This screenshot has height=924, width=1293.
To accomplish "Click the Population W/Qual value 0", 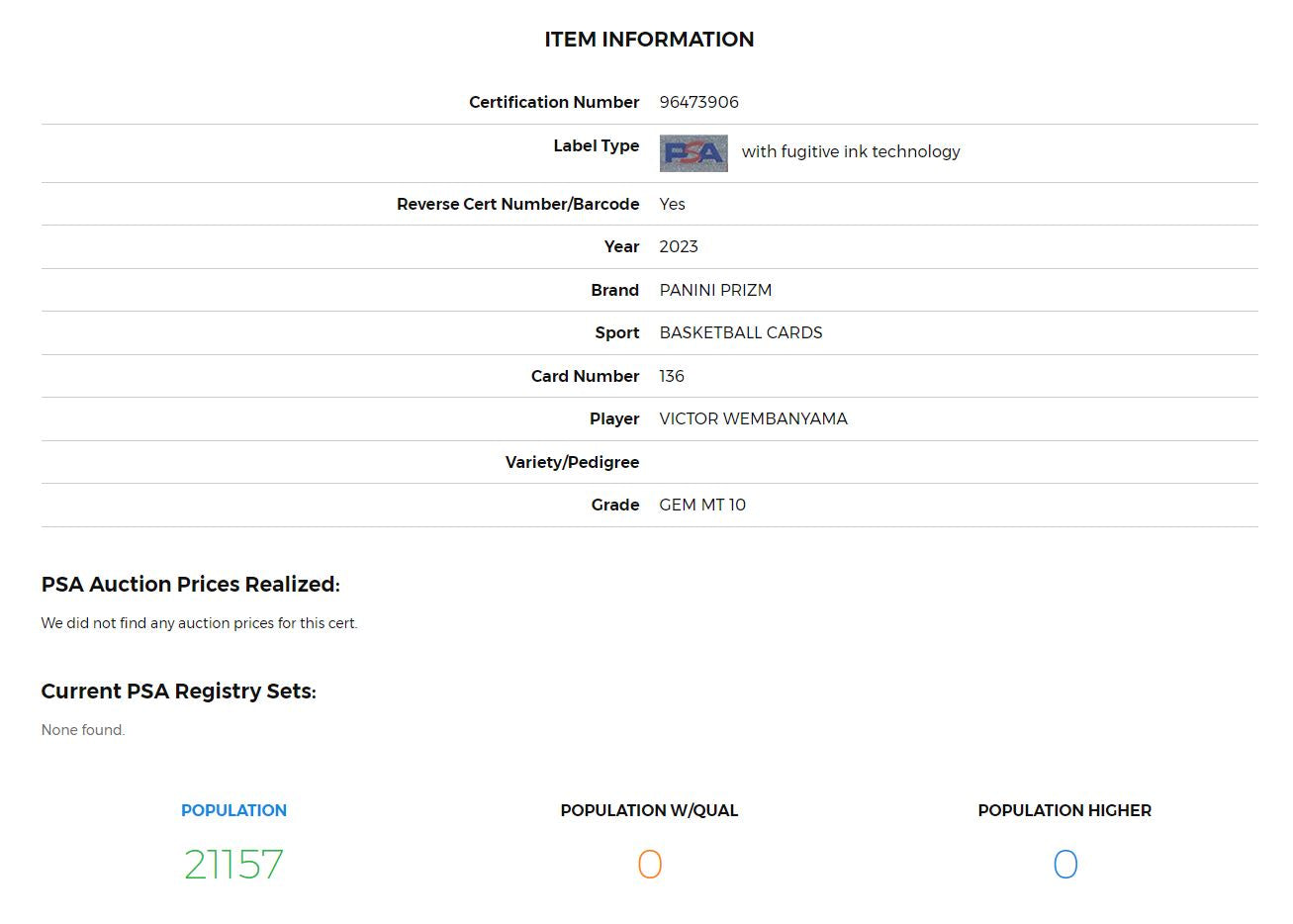I will tap(649, 865).
